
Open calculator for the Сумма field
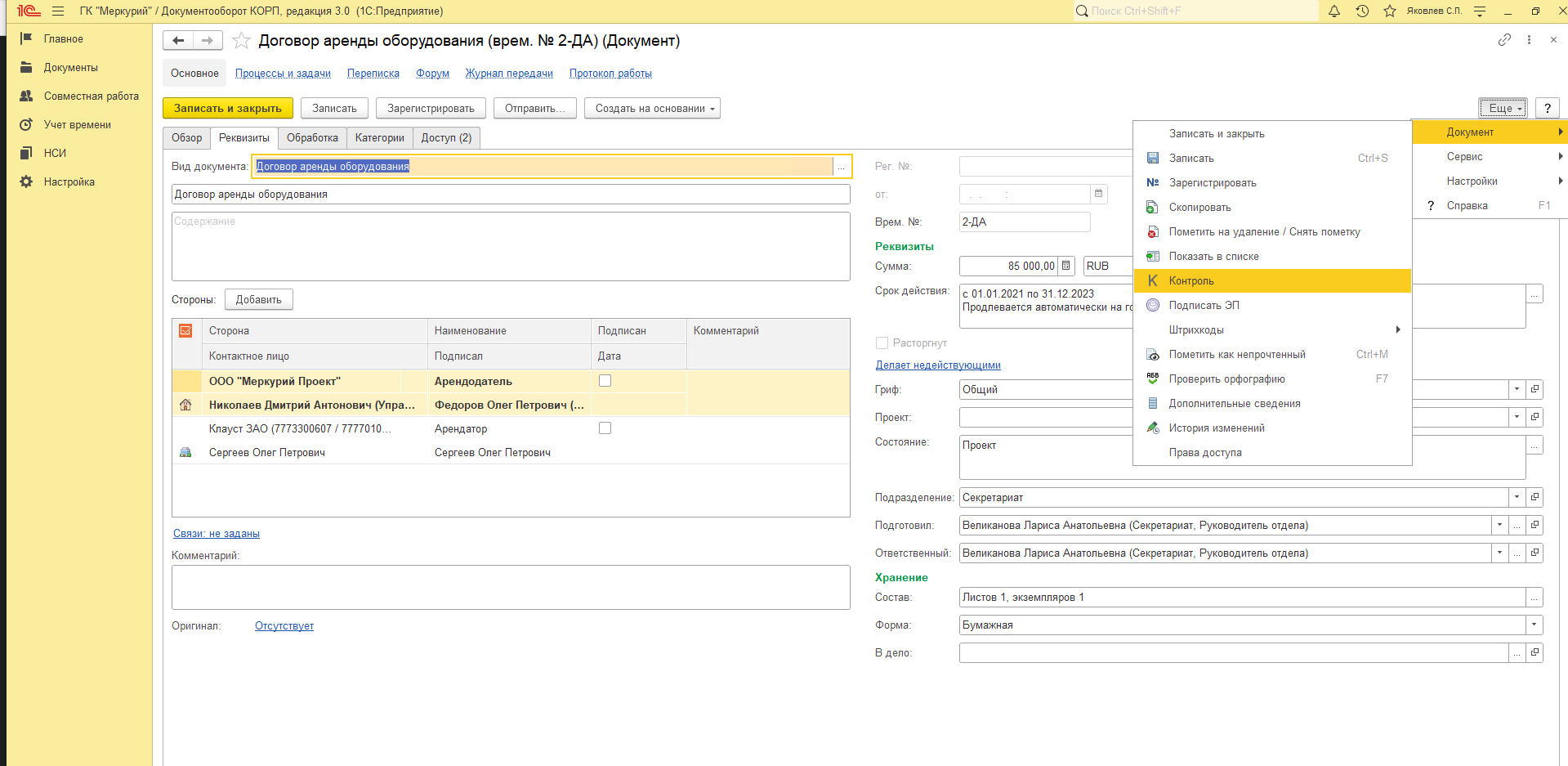point(1065,266)
